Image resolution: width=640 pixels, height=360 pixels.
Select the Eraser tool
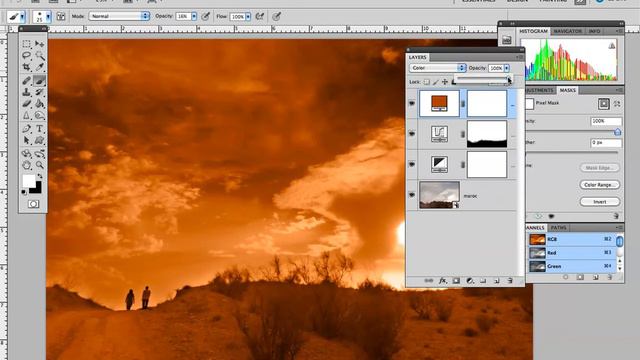click(x=27, y=104)
